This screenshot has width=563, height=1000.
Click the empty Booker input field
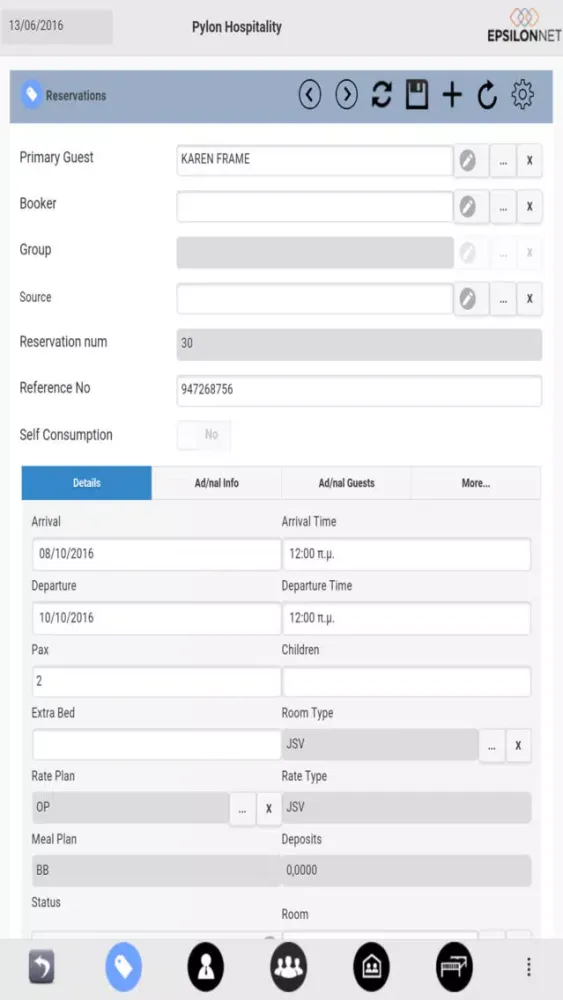[315, 207]
